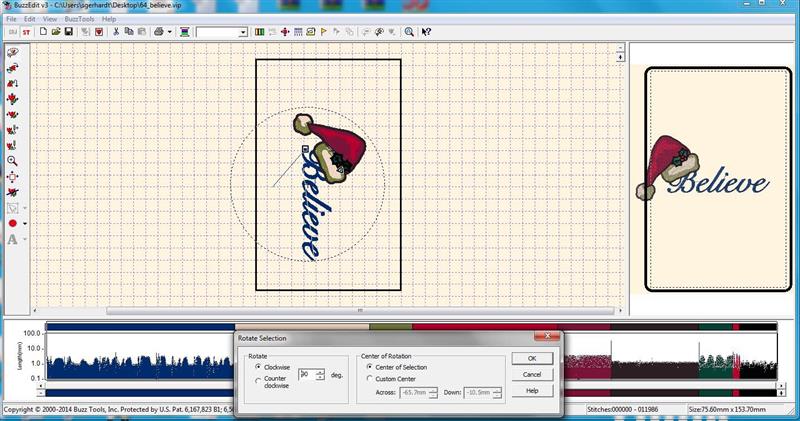This screenshot has height=421, width=800.
Task: Toggle the grid icon in the toolbar
Action: pos(298,32)
